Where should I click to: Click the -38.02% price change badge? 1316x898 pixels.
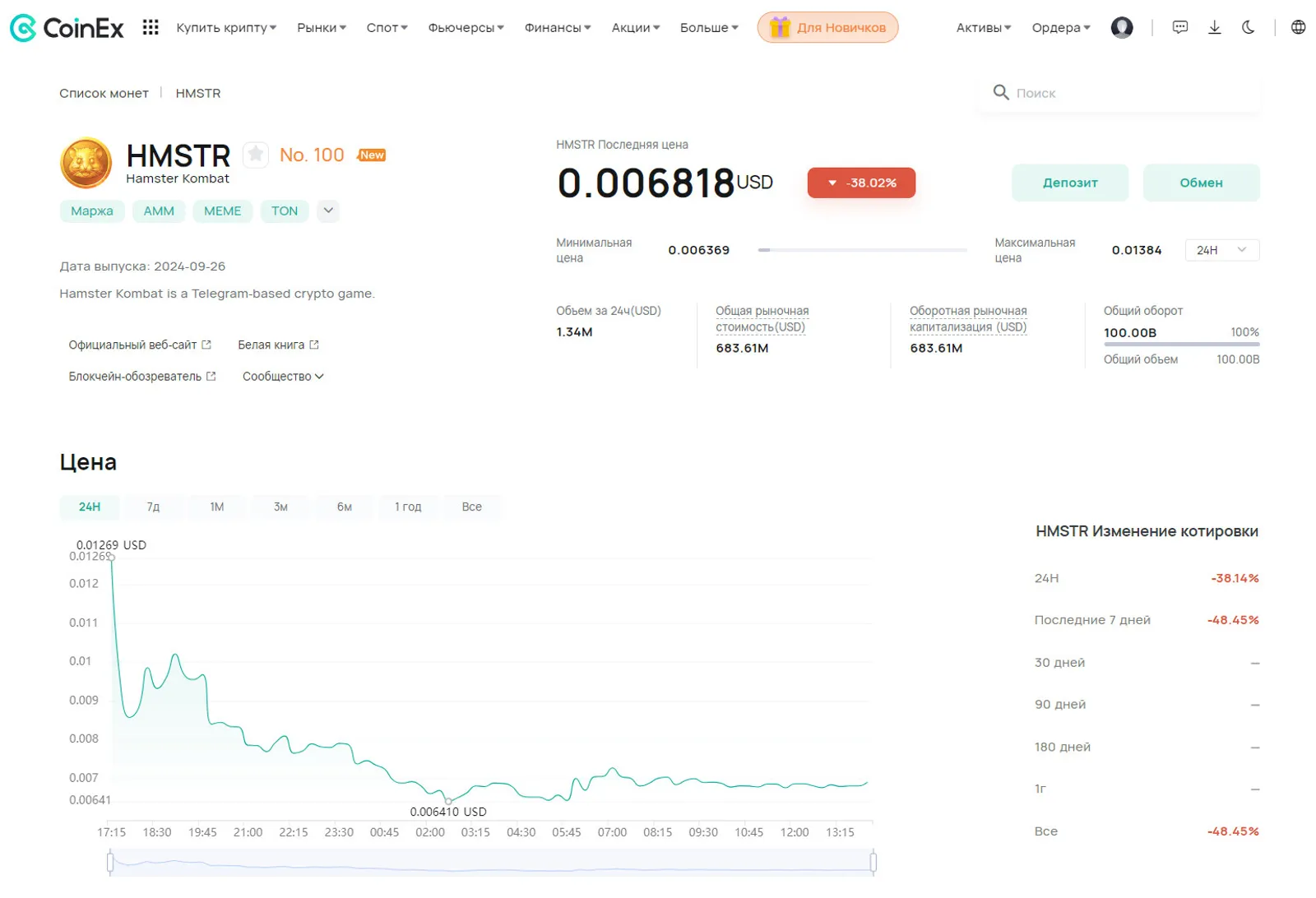pos(861,183)
